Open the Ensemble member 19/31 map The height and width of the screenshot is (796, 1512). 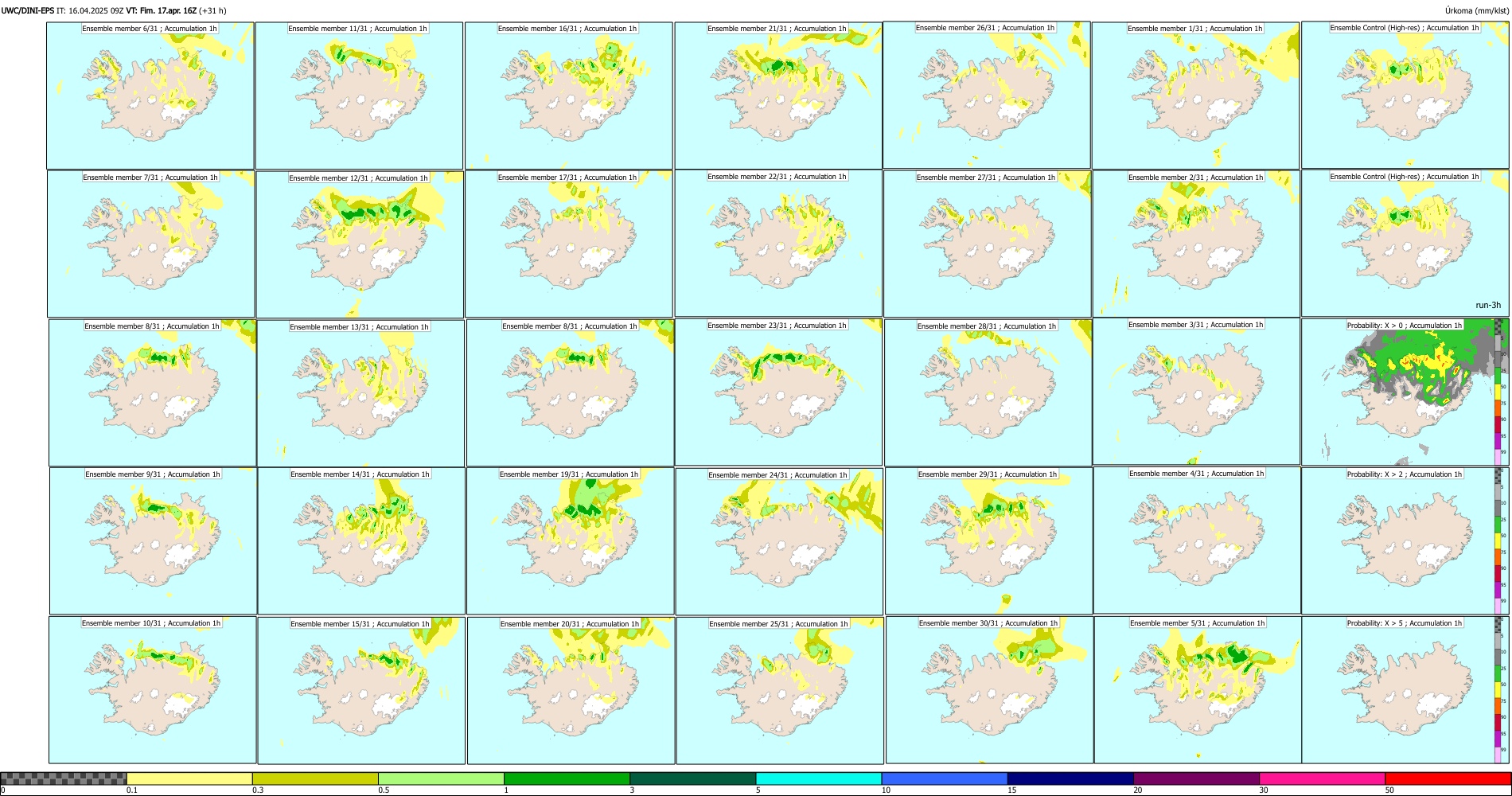pos(570,541)
